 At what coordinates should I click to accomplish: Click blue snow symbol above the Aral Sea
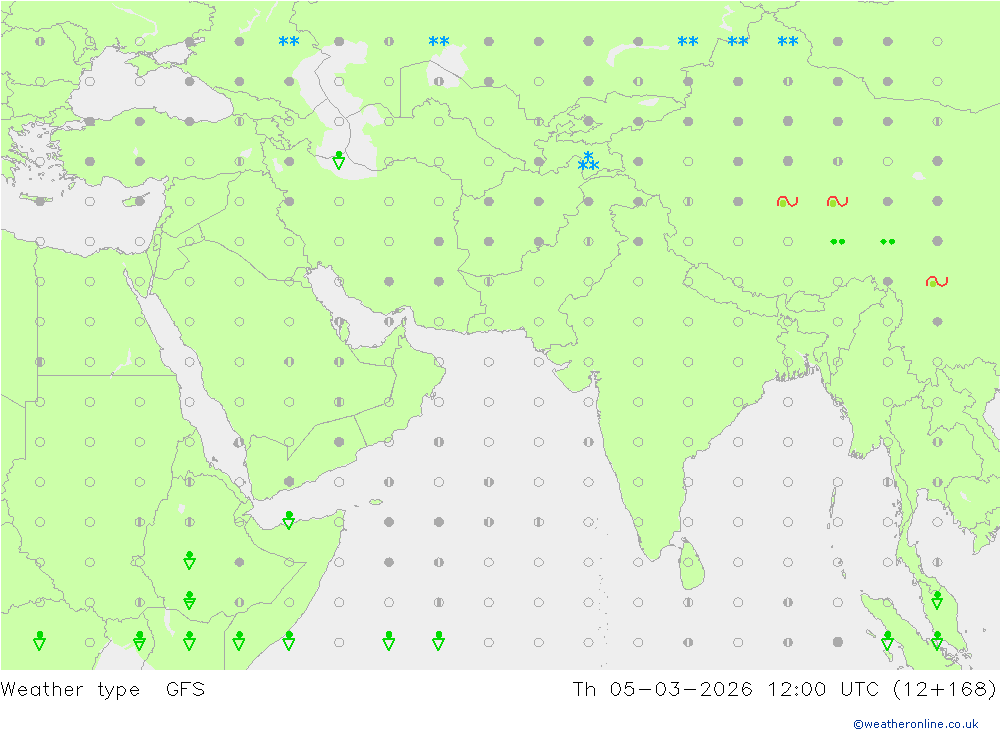pos(439,41)
